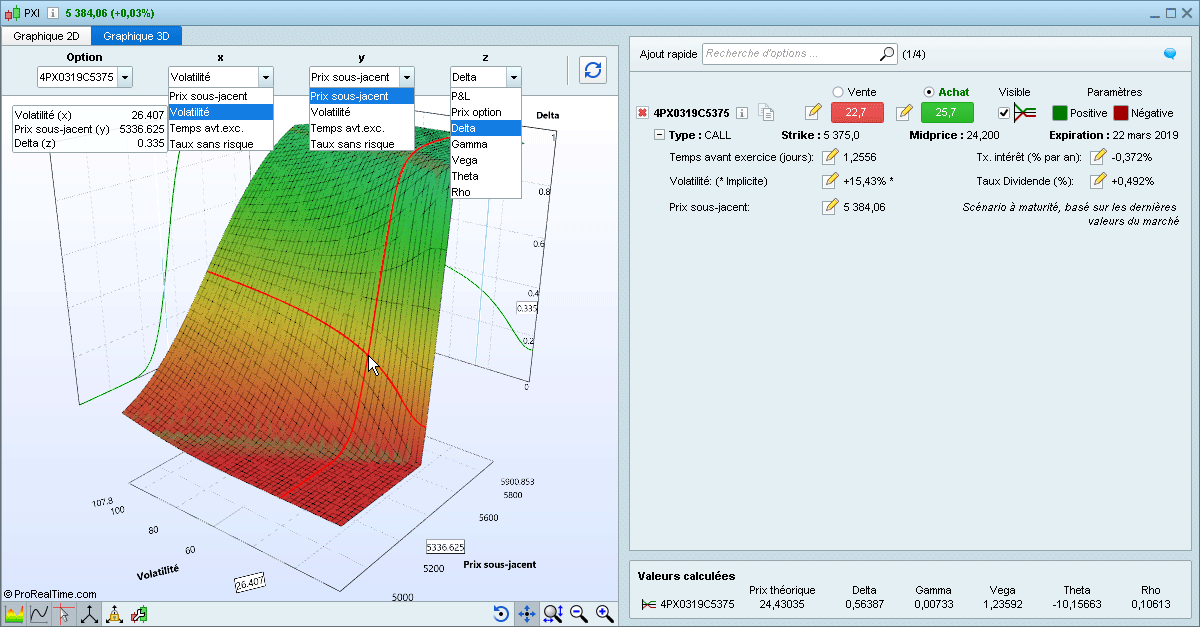Open the option selector dropdown 4PX0319C5375

[124, 77]
